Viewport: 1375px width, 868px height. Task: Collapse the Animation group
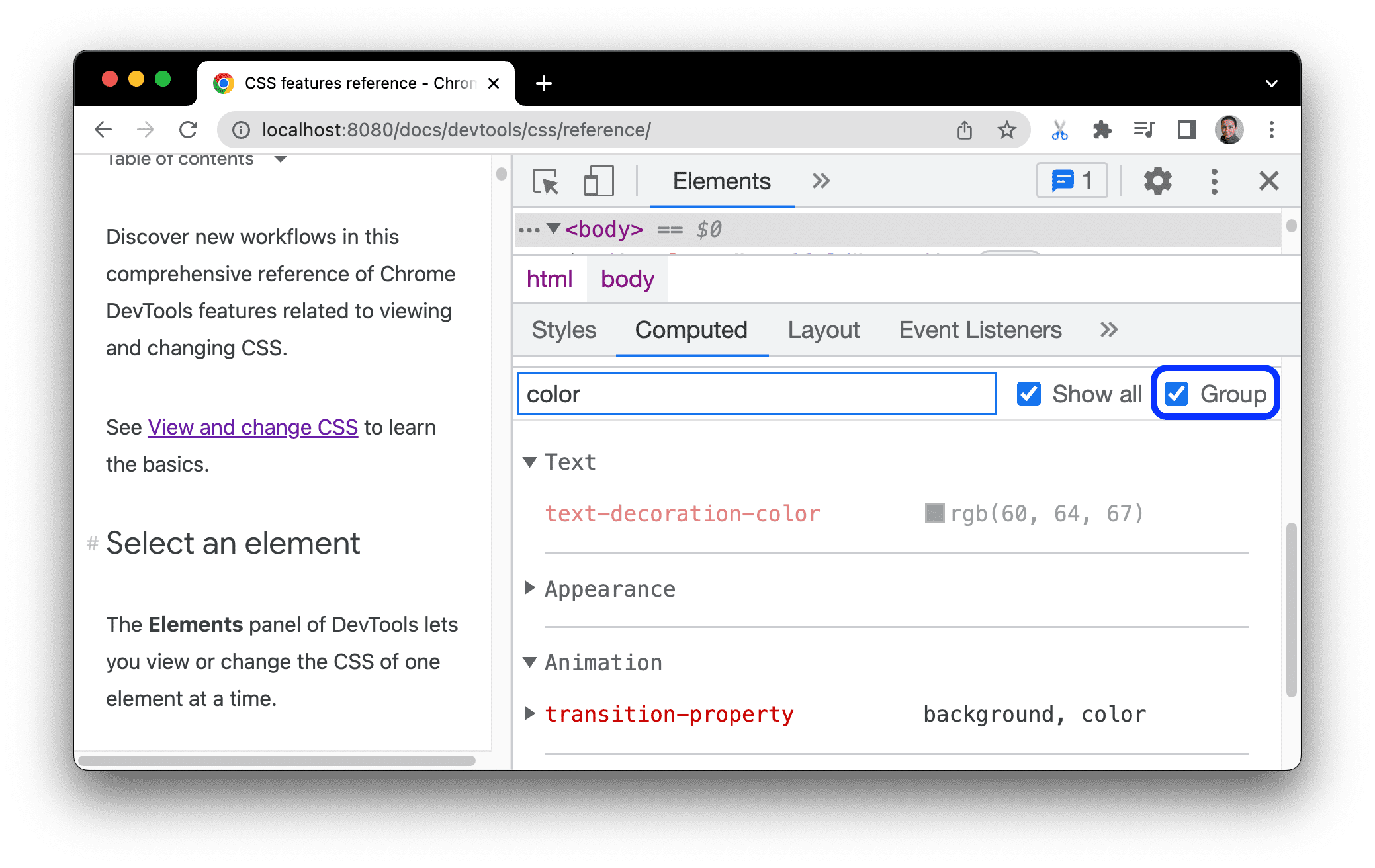point(529,662)
